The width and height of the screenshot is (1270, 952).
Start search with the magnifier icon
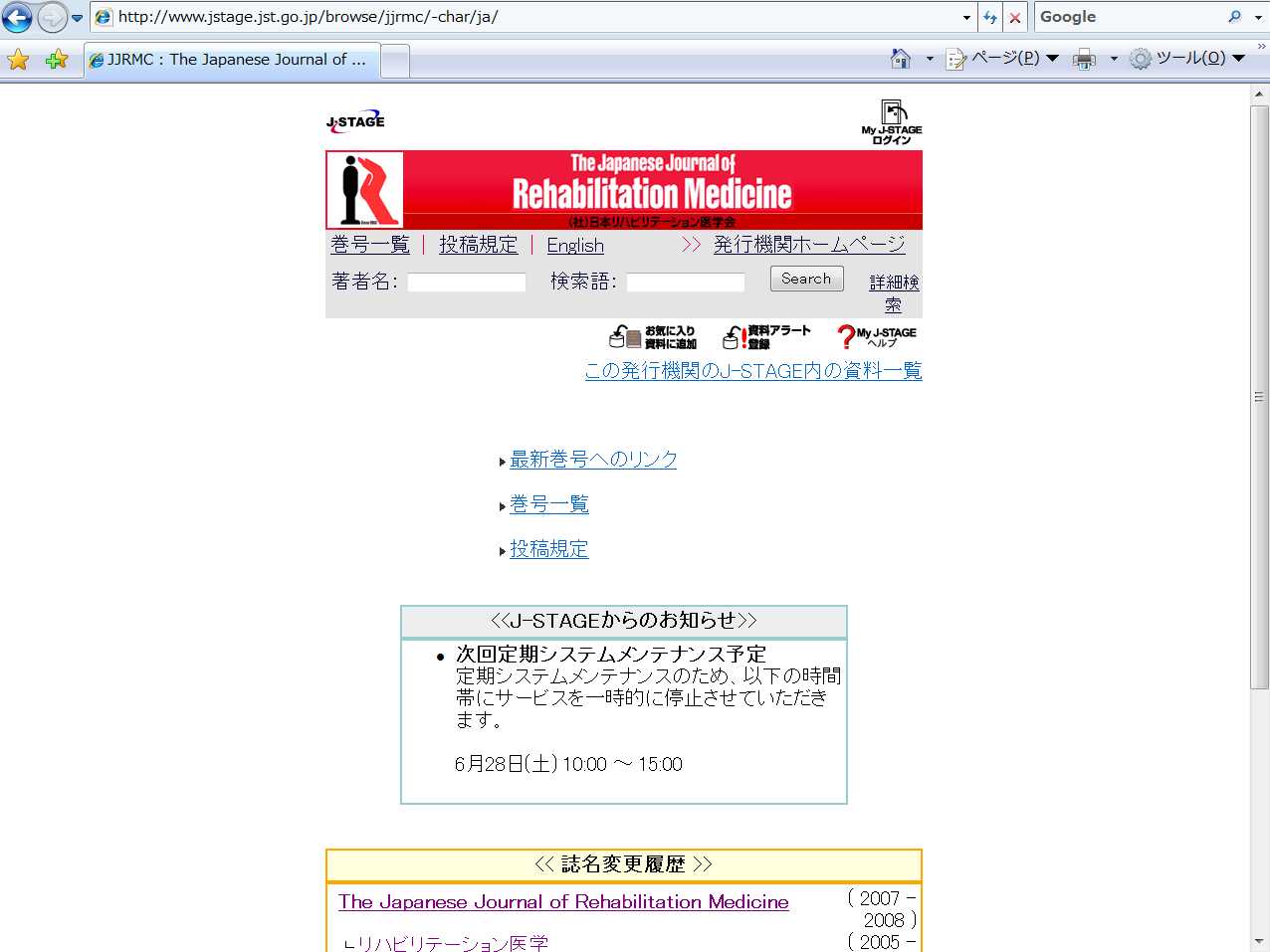coord(1235,17)
